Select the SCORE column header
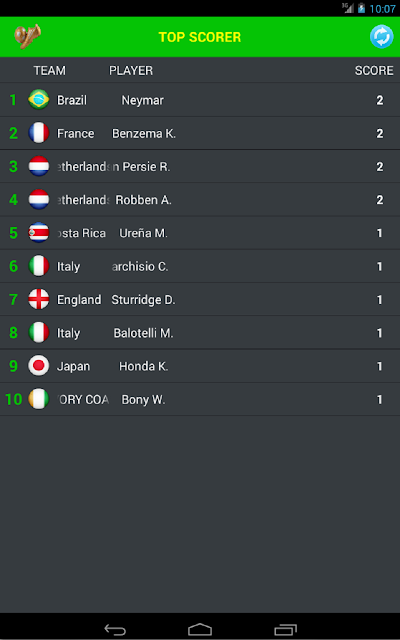 tap(374, 70)
